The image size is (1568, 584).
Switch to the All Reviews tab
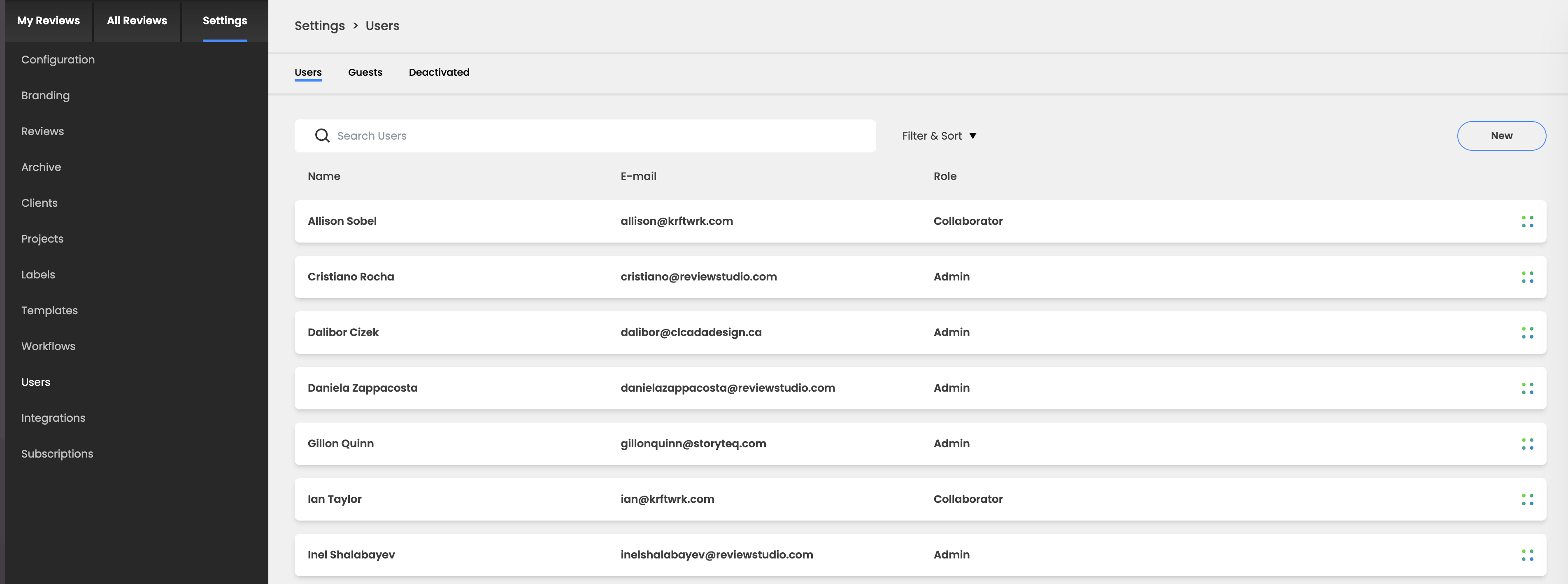point(137,21)
